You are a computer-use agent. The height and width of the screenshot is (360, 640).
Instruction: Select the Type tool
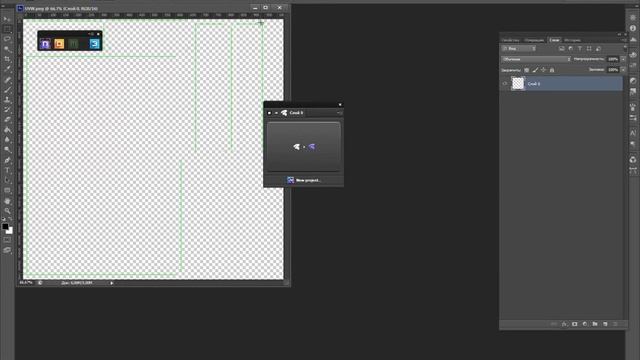(7, 170)
